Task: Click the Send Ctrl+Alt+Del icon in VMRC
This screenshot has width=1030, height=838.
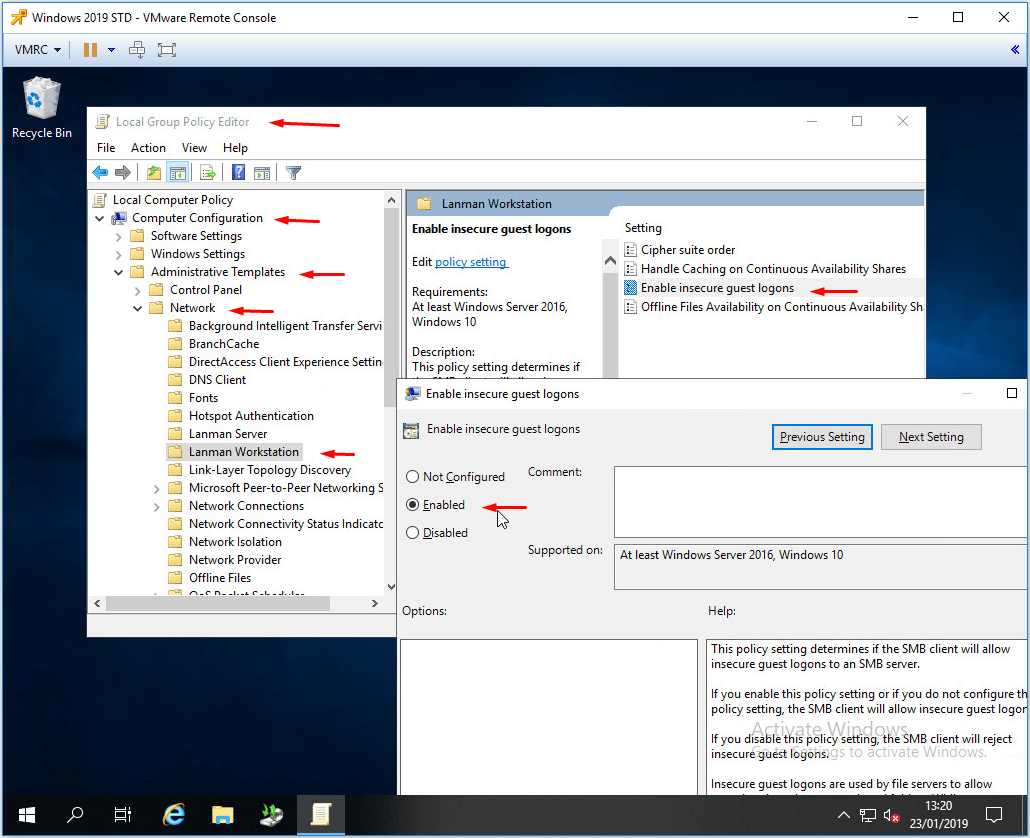Action: click(x=137, y=50)
